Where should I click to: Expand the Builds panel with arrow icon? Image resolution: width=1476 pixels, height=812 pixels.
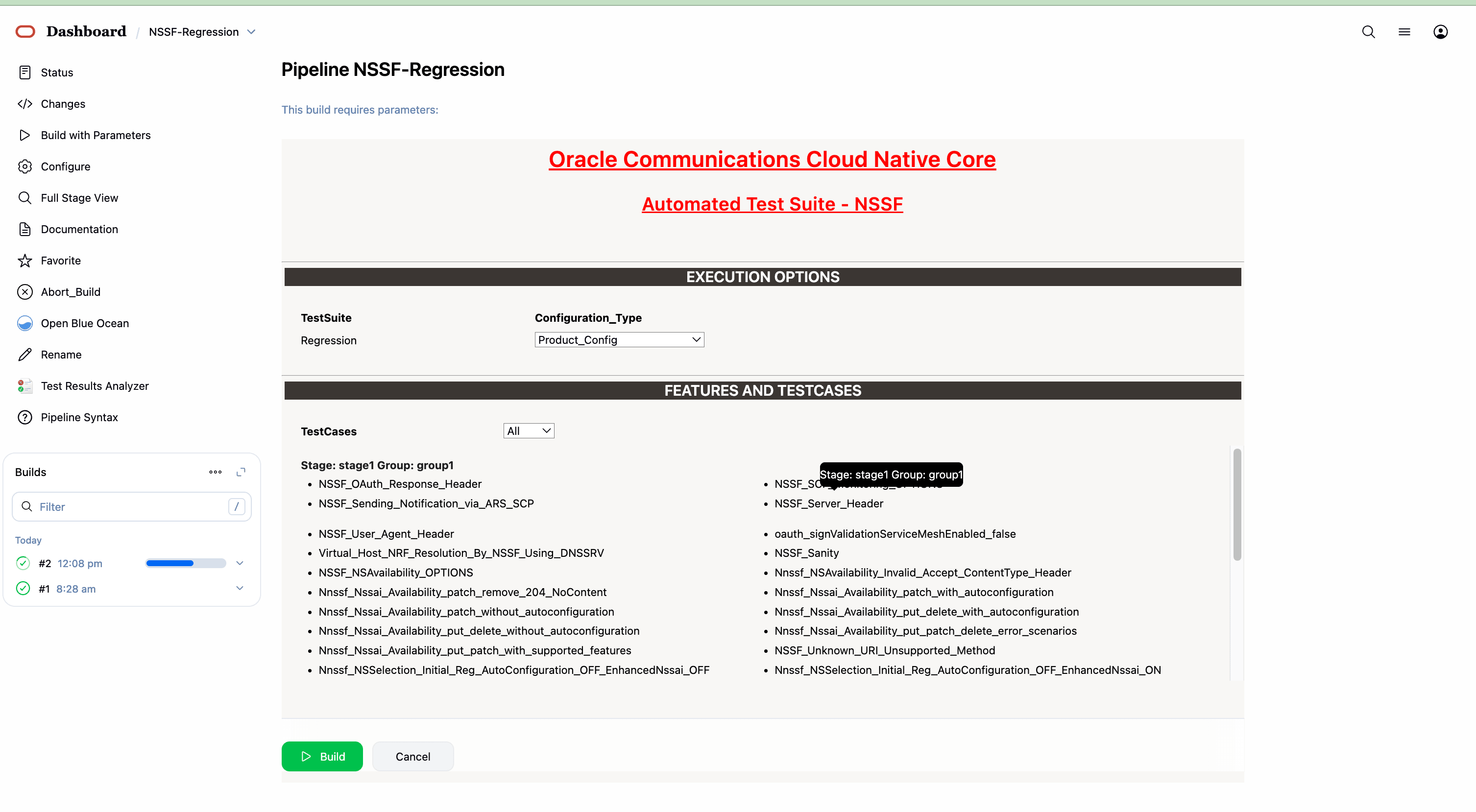(x=241, y=472)
